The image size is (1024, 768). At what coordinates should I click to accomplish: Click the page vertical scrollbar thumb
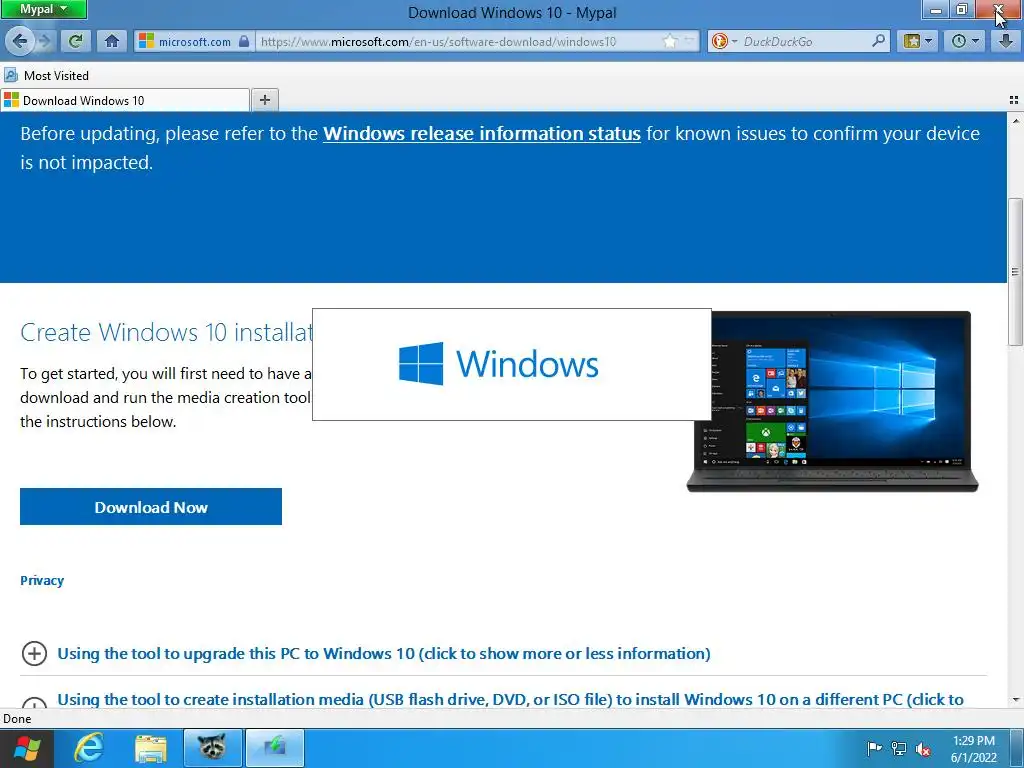[x=1015, y=272]
